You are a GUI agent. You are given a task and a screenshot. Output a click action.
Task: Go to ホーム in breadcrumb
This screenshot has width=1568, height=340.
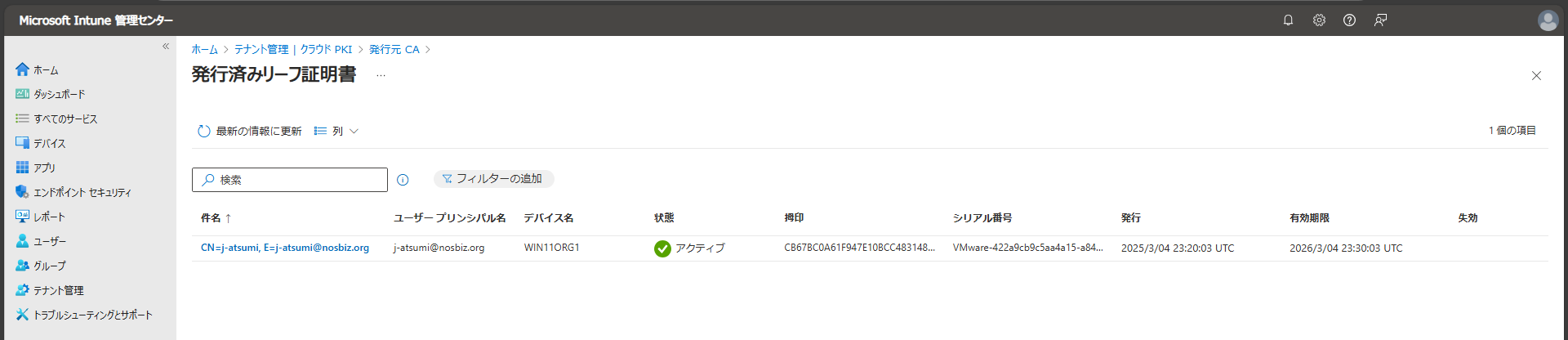(204, 50)
